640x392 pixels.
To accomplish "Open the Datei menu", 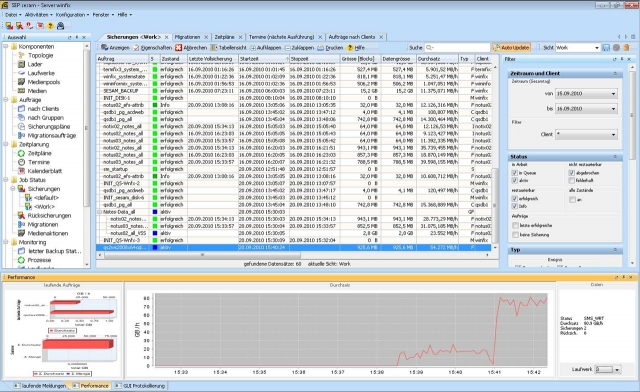I will [x=13, y=15].
